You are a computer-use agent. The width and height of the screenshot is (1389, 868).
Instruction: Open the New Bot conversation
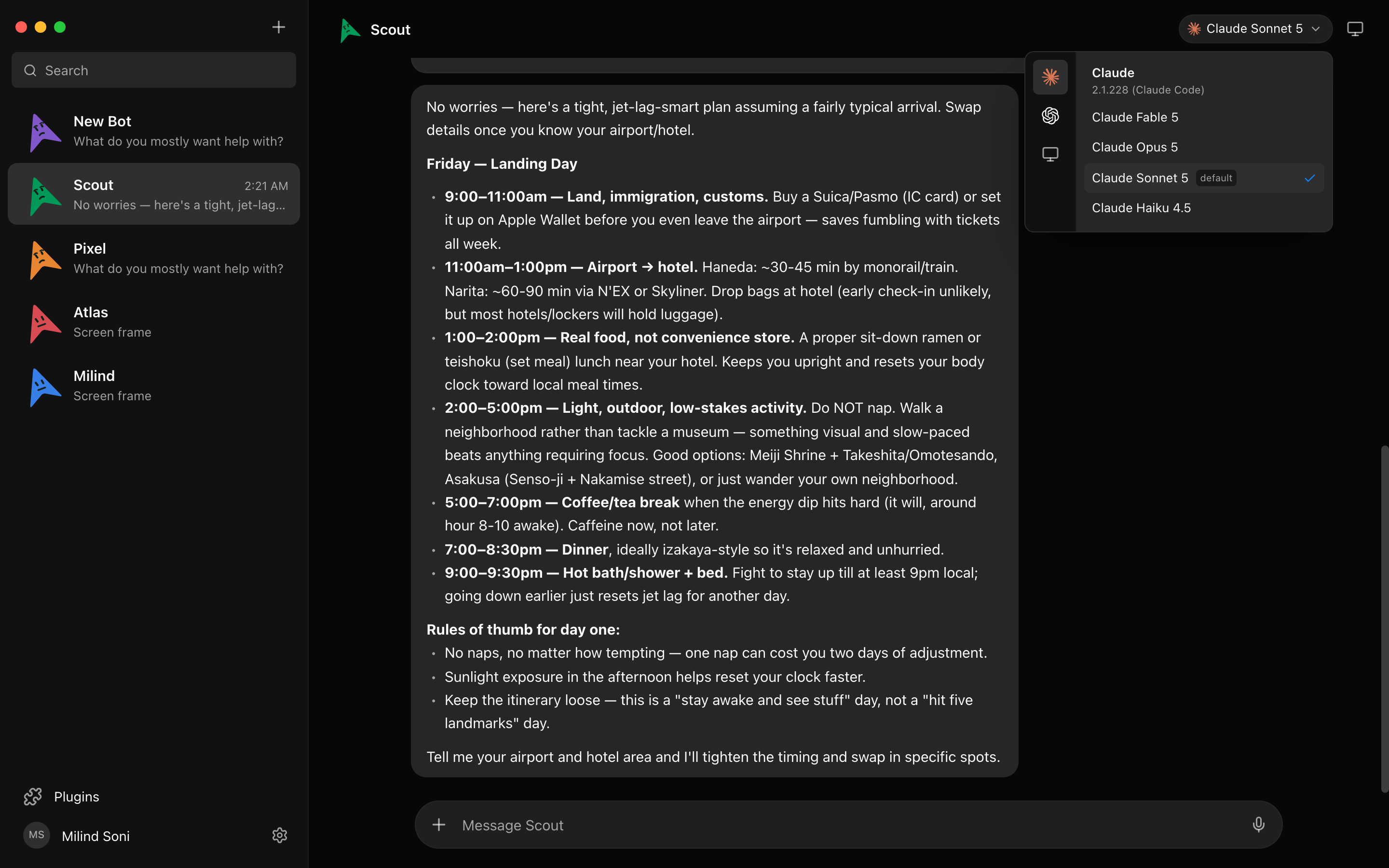[154, 131]
